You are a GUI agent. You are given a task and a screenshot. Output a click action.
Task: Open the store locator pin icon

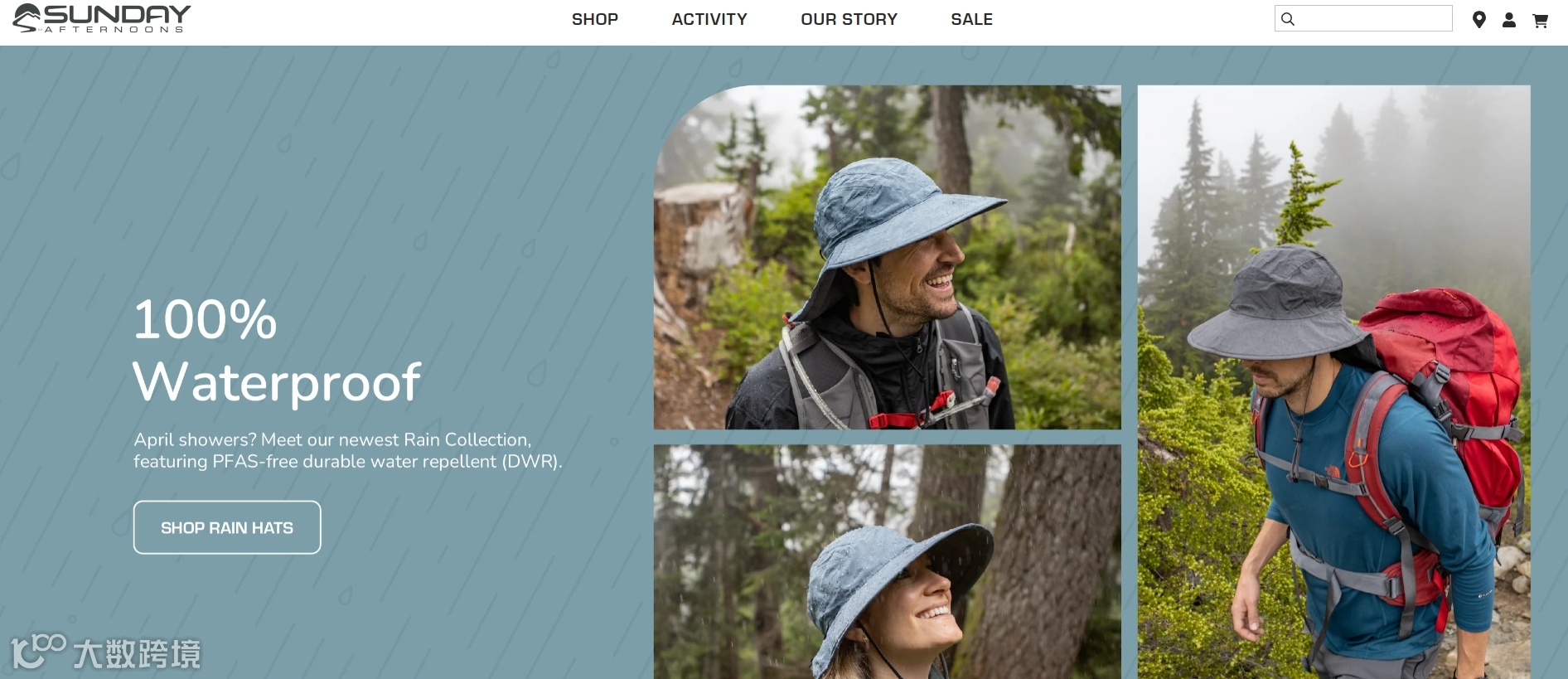point(1478,20)
